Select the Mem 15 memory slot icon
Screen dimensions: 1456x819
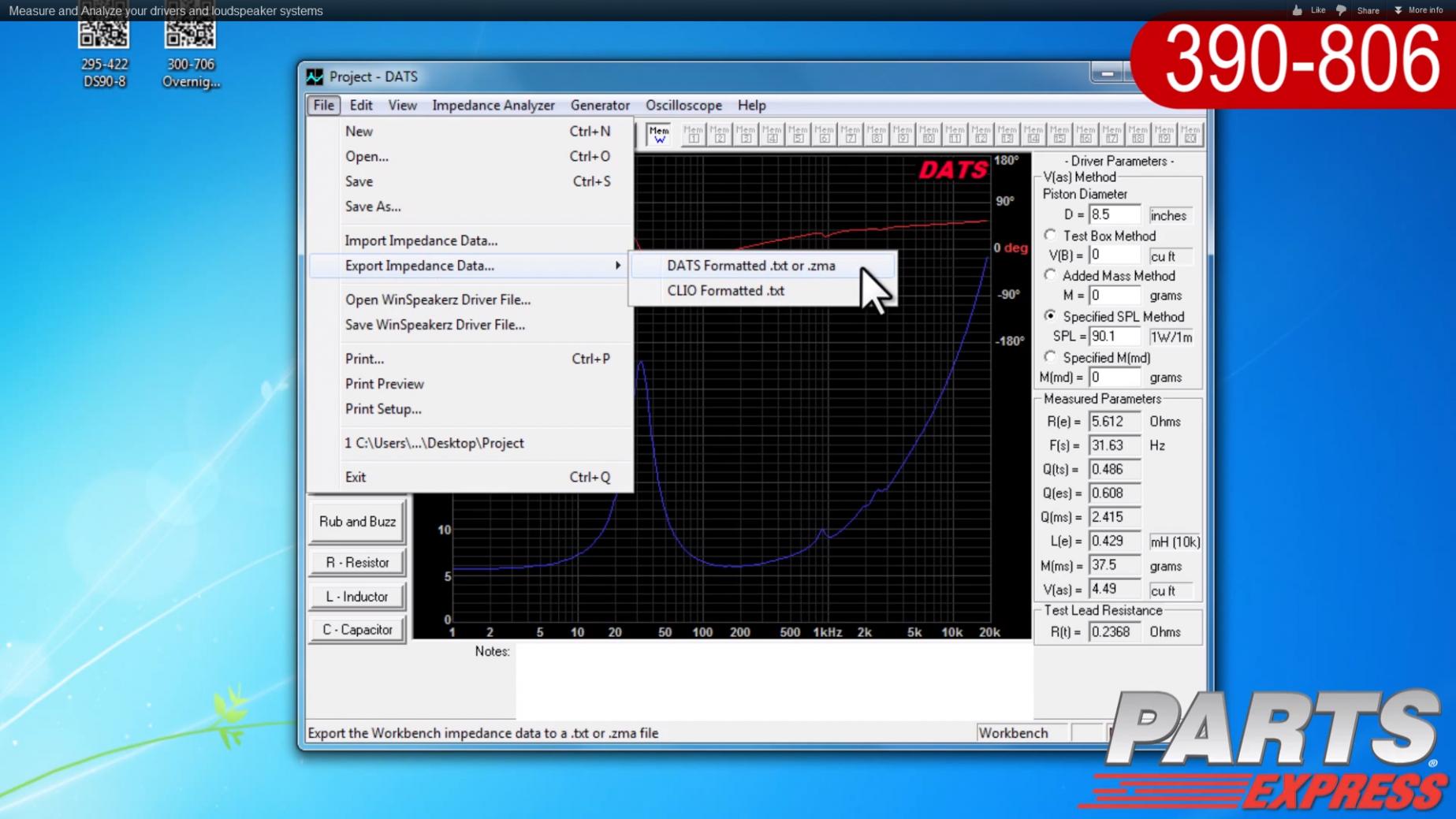click(1059, 135)
